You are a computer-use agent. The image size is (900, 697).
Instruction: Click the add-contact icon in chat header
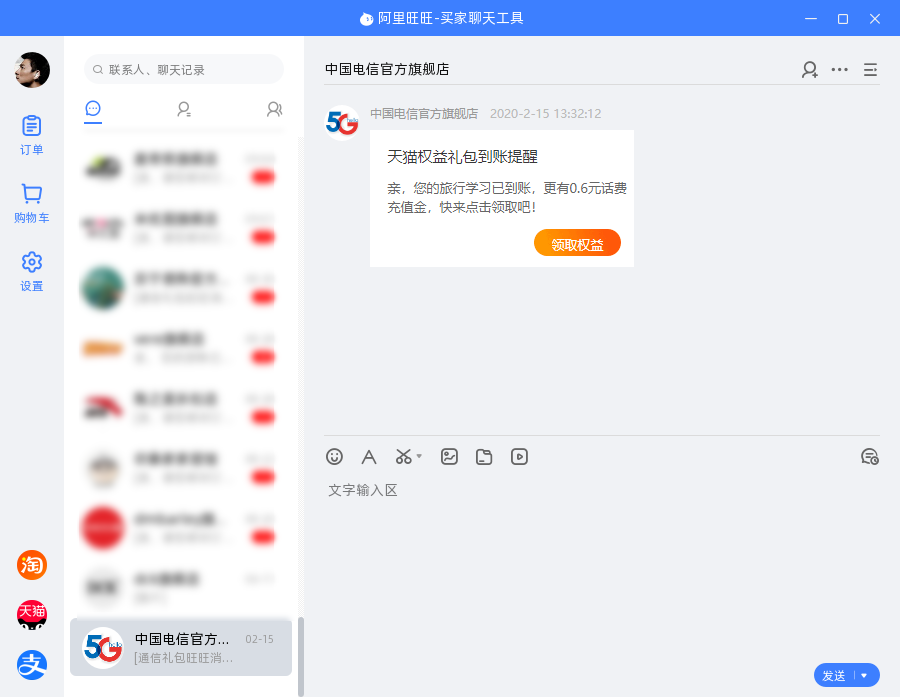click(810, 70)
